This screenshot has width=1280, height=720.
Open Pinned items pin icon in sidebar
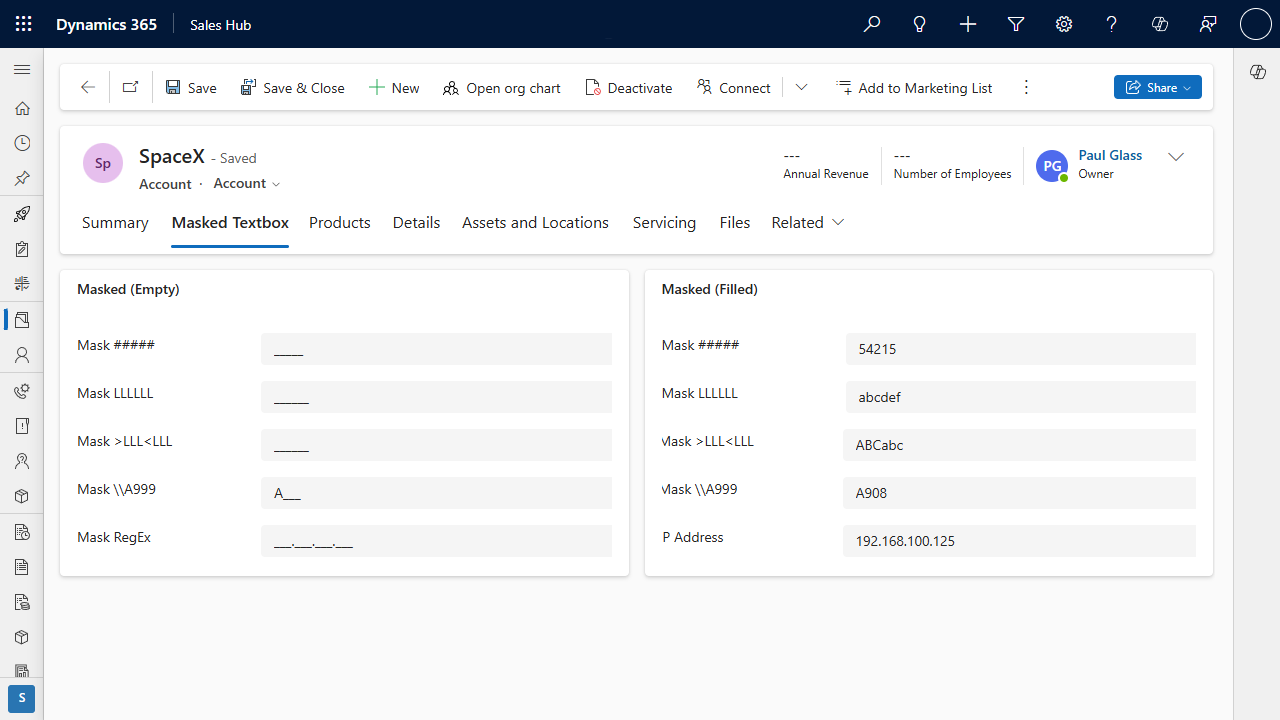(22, 178)
